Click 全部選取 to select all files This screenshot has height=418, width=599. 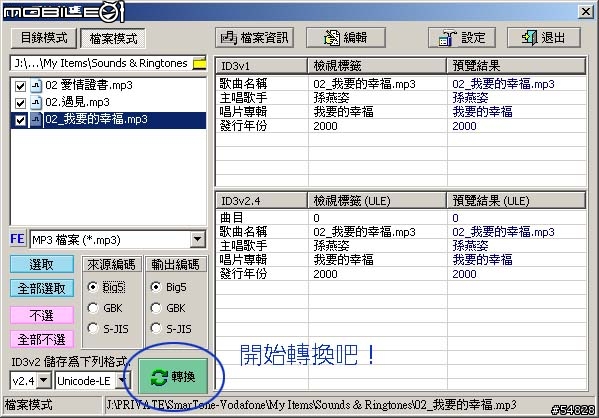[42, 288]
